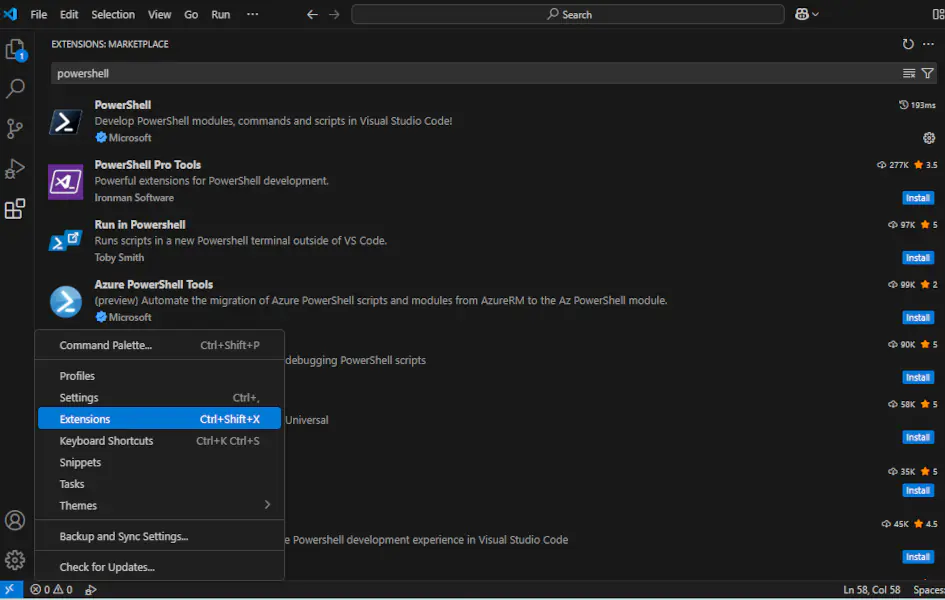
Task: Click Ln 58, Col 58 status entry
Action: coord(871,590)
